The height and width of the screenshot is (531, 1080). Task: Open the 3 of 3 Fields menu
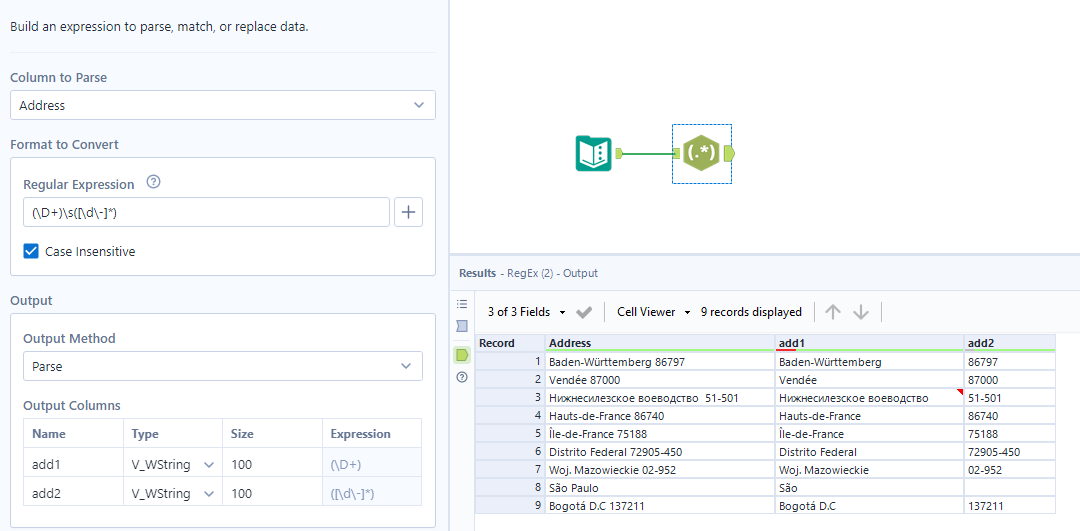pyautogui.click(x=527, y=312)
